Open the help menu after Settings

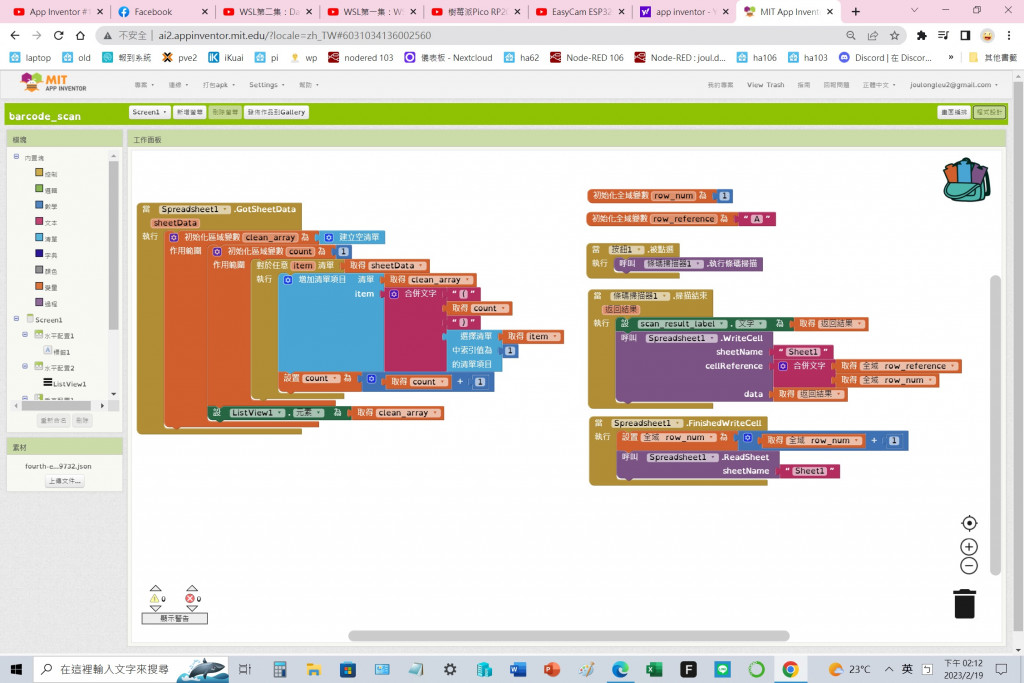[x=309, y=85]
